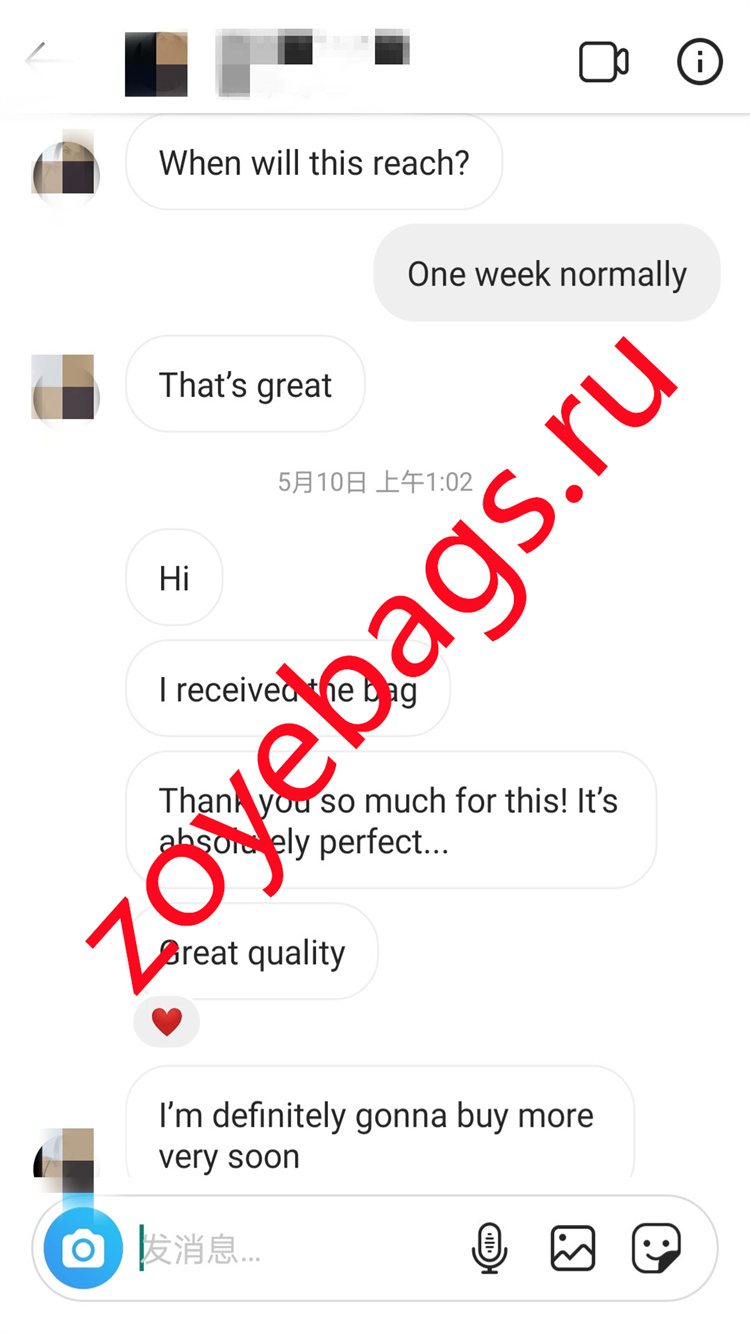The height and width of the screenshot is (1334, 750).
Task: Record a voice message with microphone
Action: (489, 1248)
